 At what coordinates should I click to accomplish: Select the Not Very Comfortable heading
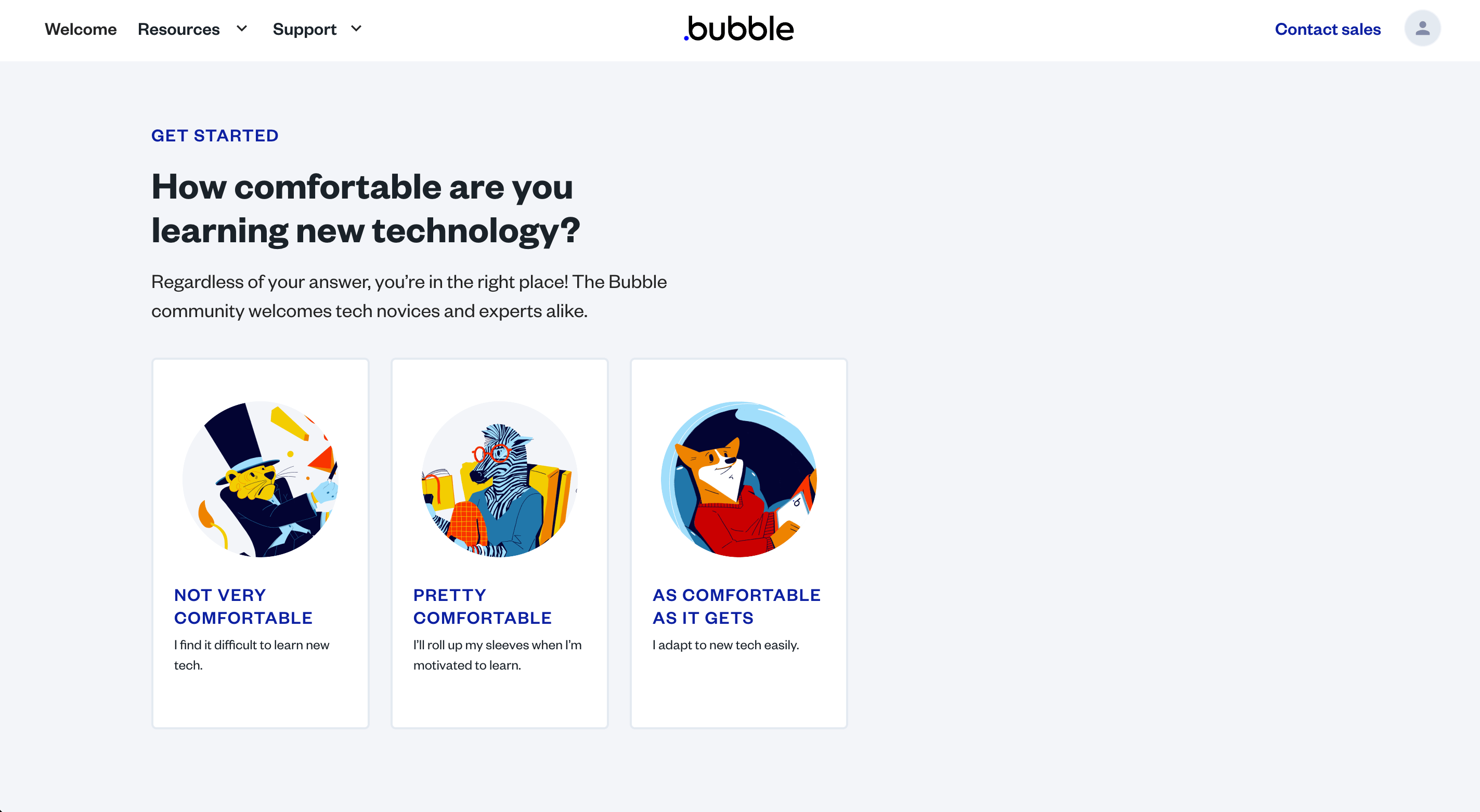coord(243,607)
